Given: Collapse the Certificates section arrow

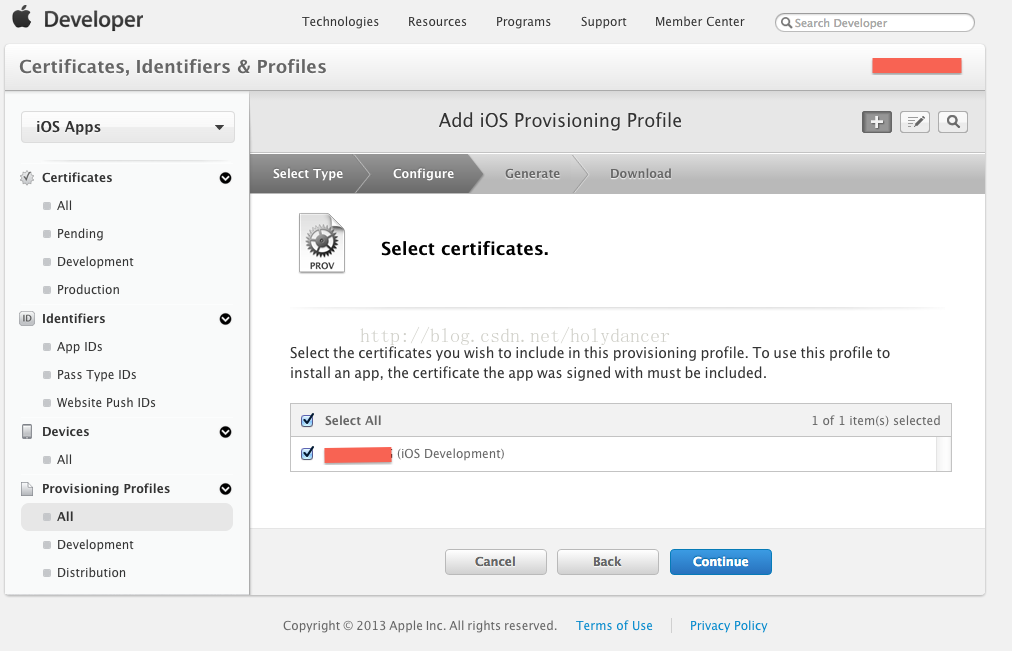Looking at the screenshot, I should pos(225,178).
